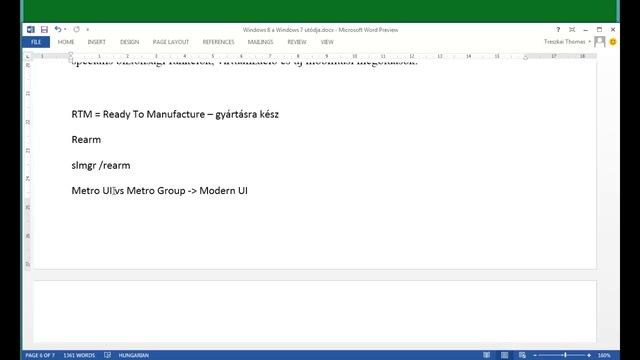Zoom out with the minus button

535,355
